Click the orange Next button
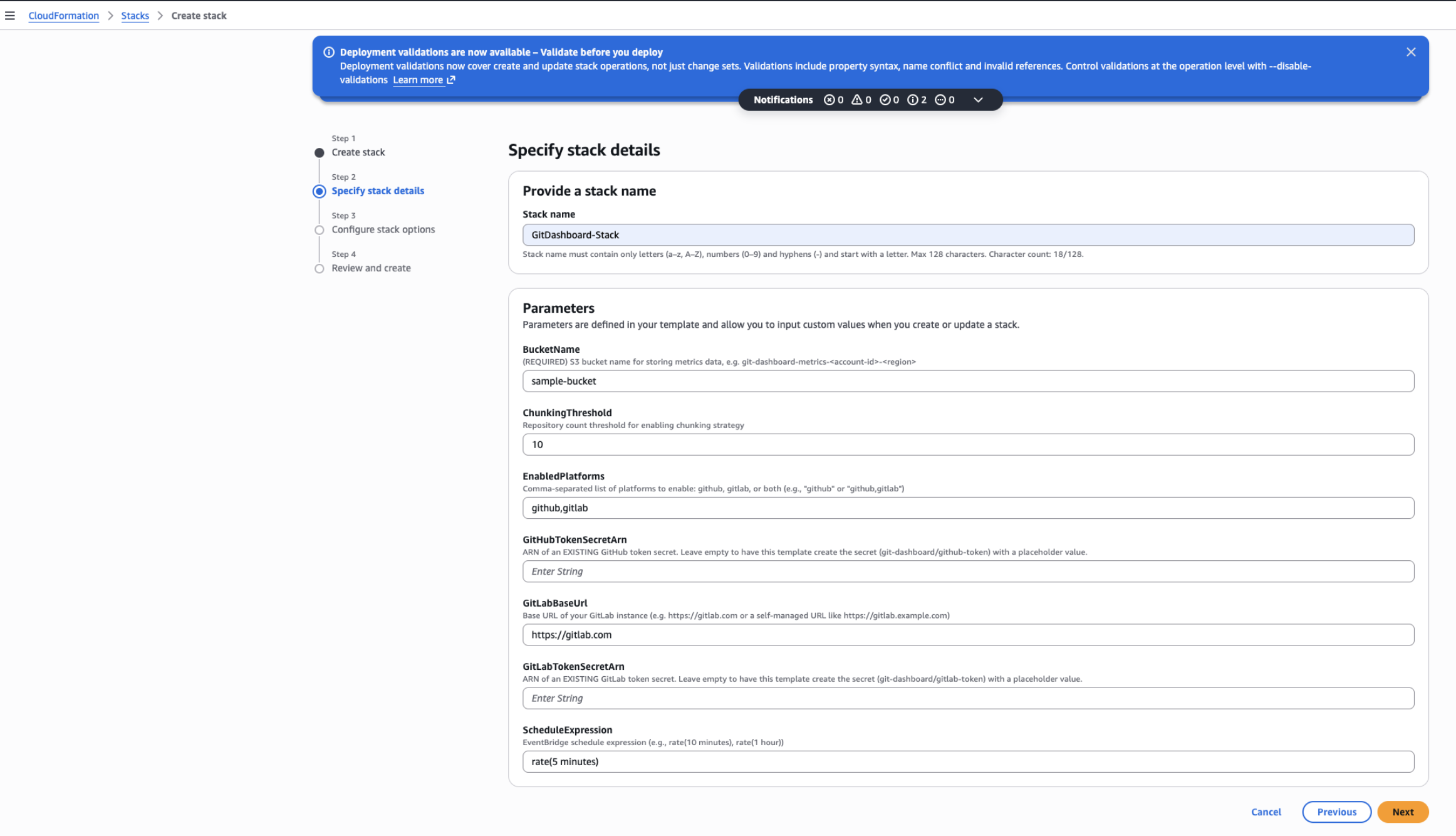Image resolution: width=1456 pixels, height=836 pixels. (x=1403, y=812)
